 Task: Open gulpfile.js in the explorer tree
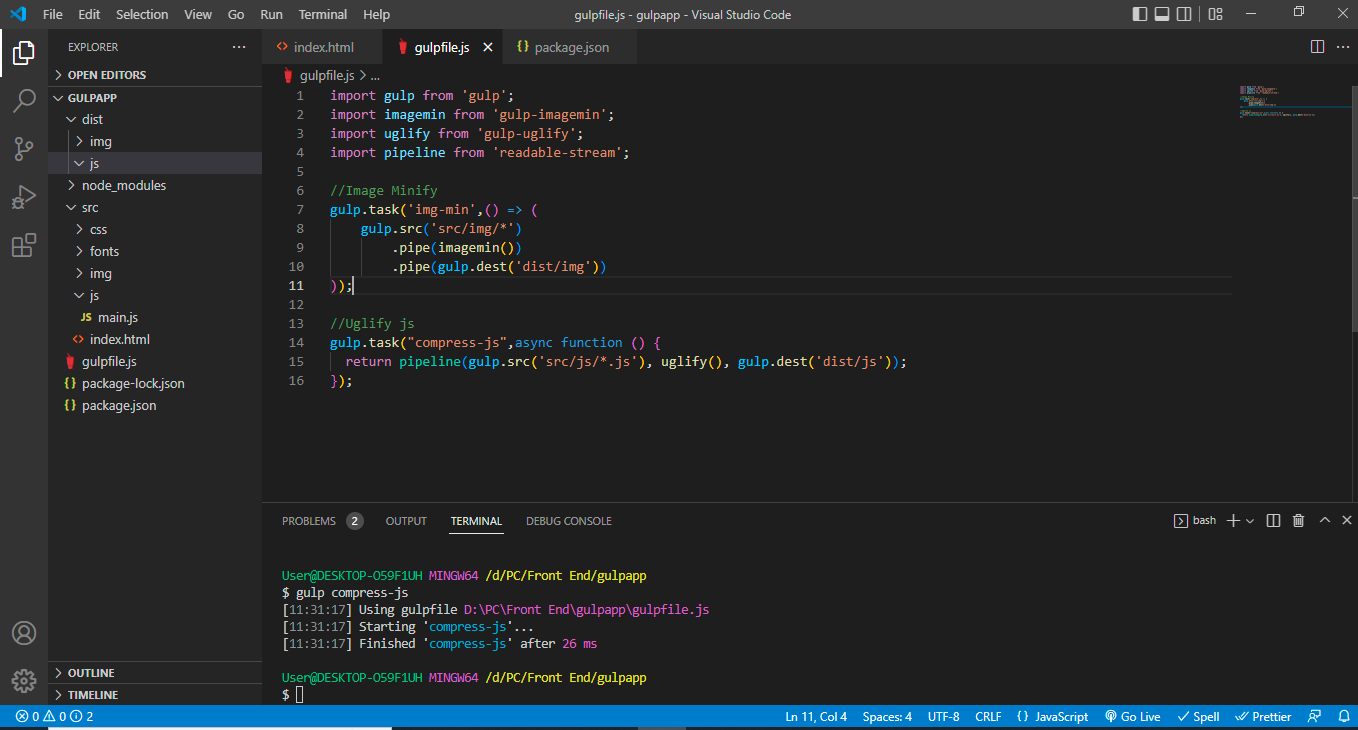(x=155, y=361)
